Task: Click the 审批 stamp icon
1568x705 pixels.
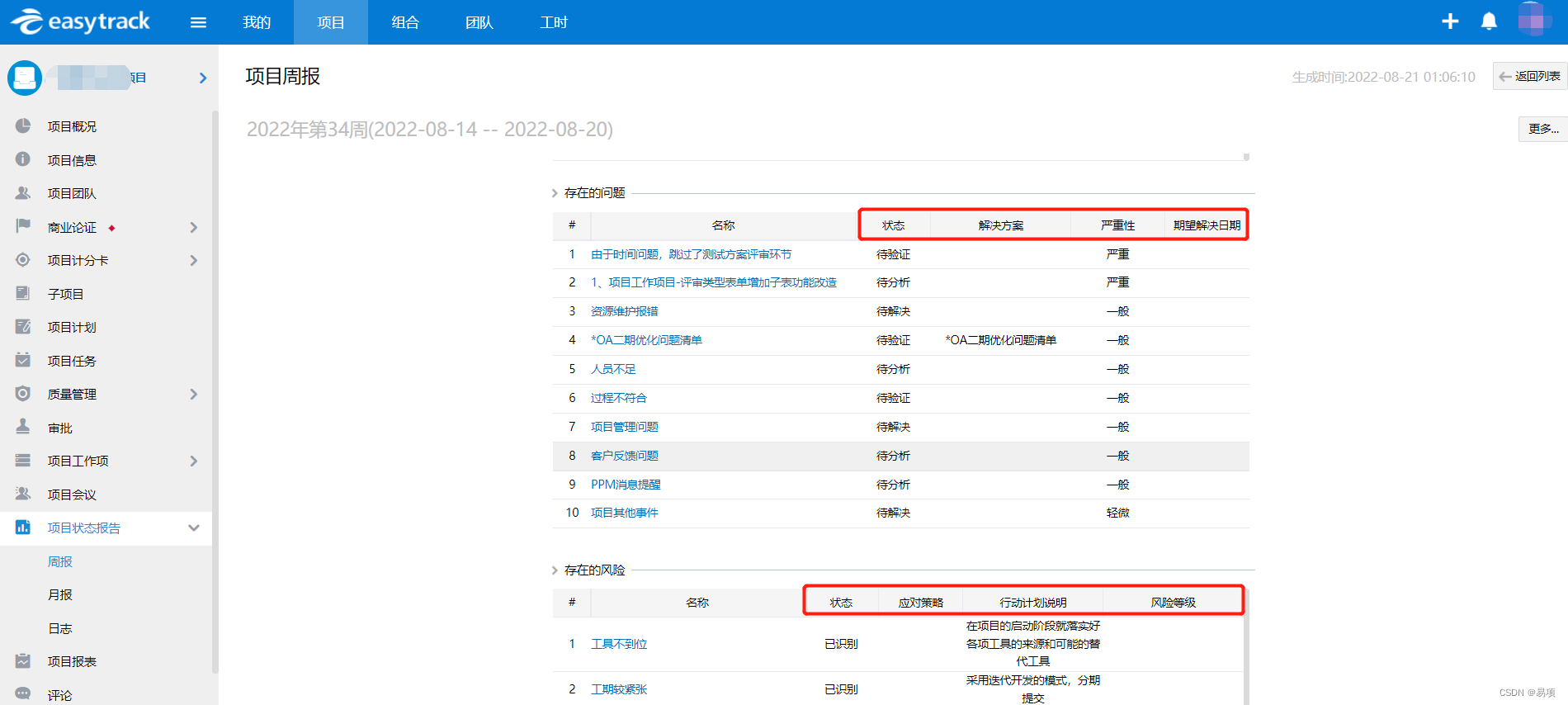Action: coord(23,427)
